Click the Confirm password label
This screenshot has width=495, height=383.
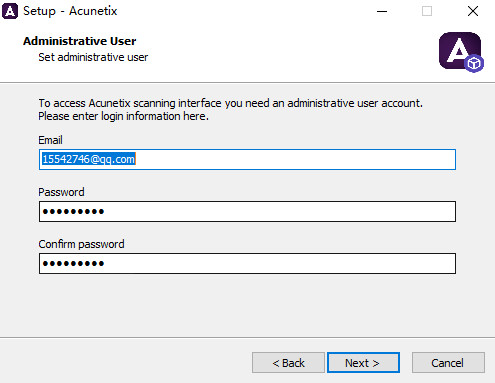(x=81, y=244)
